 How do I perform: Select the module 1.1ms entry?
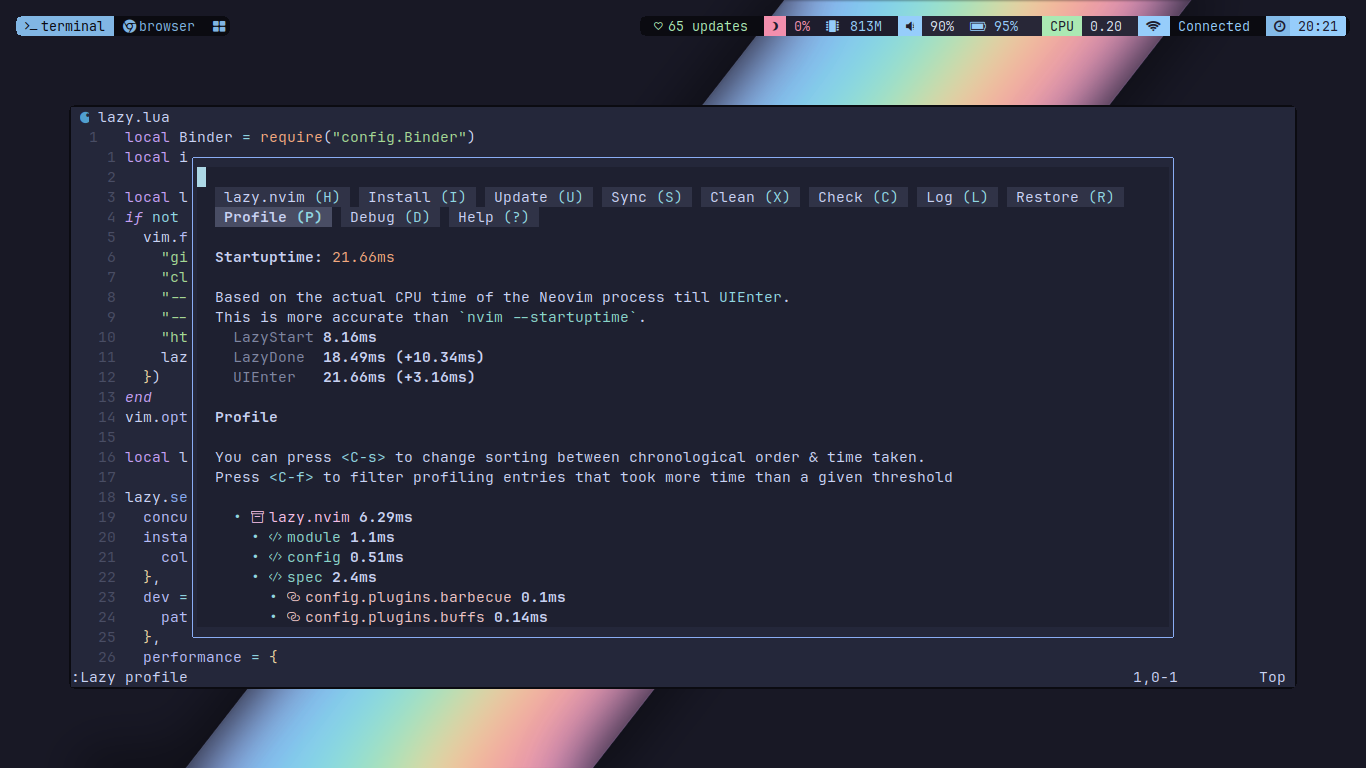341,537
